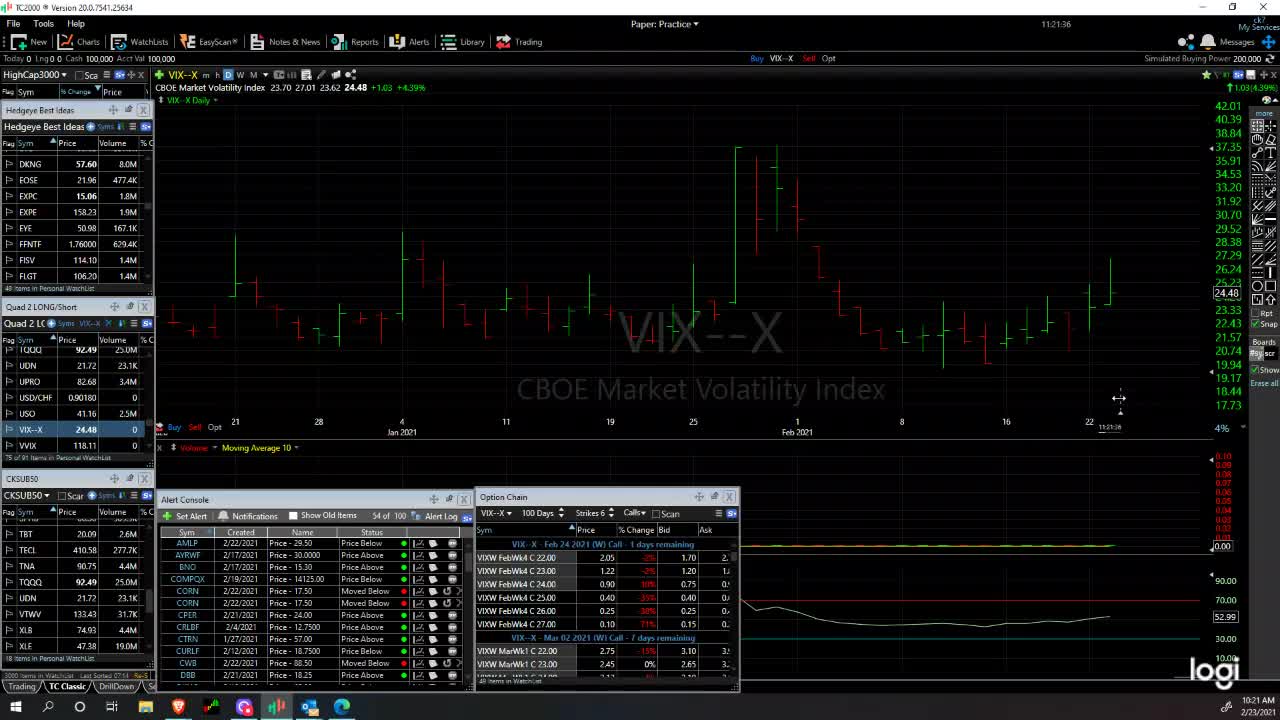Adjust the 100 Days stepper
Screen dimensions: 1280x720
(561, 514)
